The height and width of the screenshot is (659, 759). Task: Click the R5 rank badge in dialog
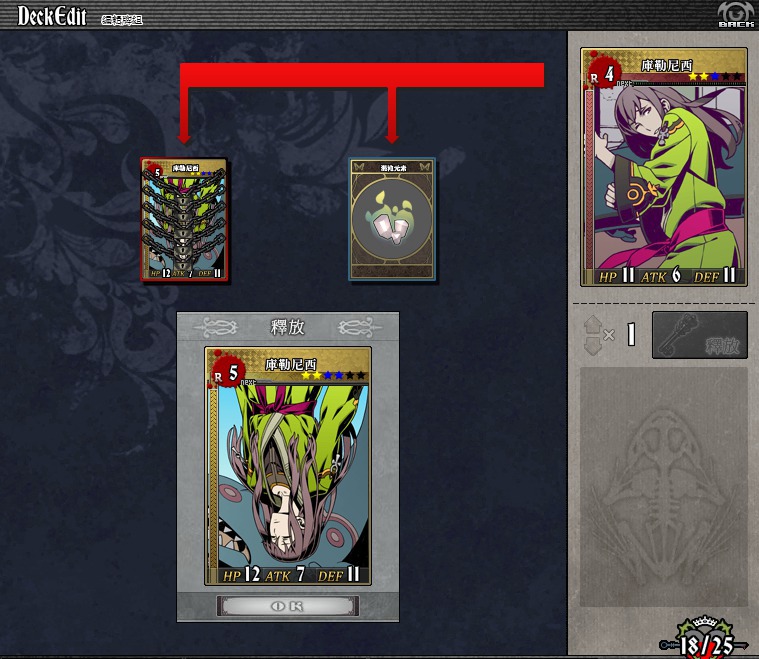(x=227, y=373)
